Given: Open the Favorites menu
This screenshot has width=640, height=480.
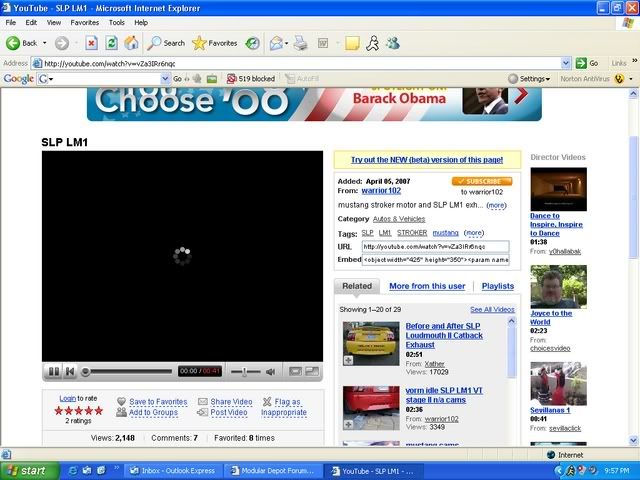Looking at the screenshot, I should coord(84,22).
